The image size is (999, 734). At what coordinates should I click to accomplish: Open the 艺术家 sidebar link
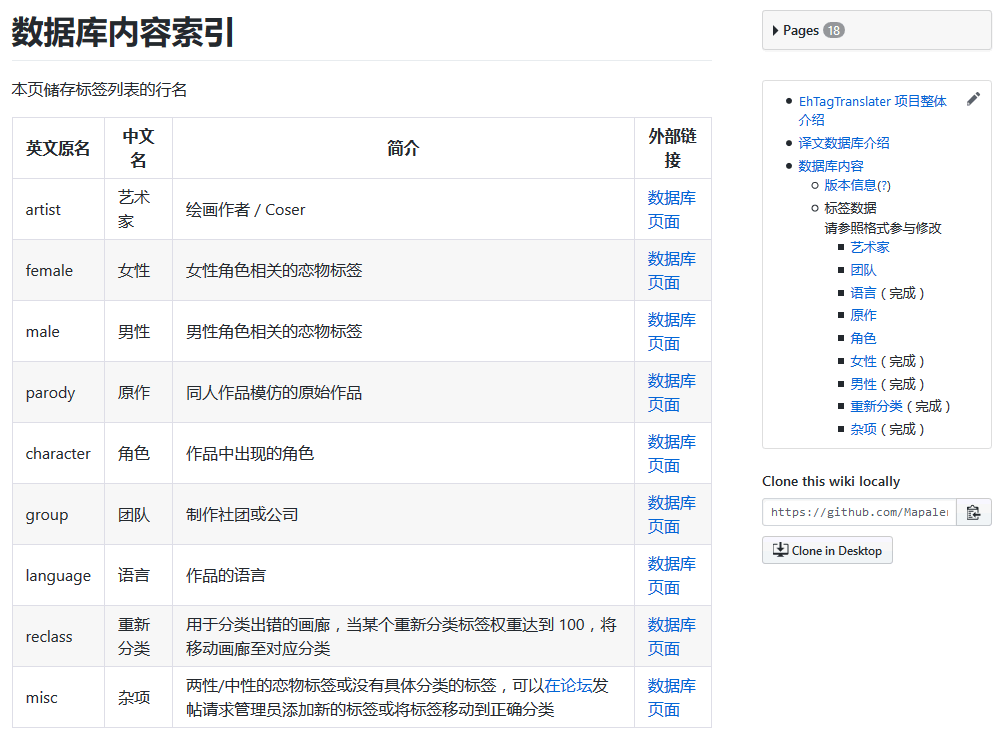870,247
